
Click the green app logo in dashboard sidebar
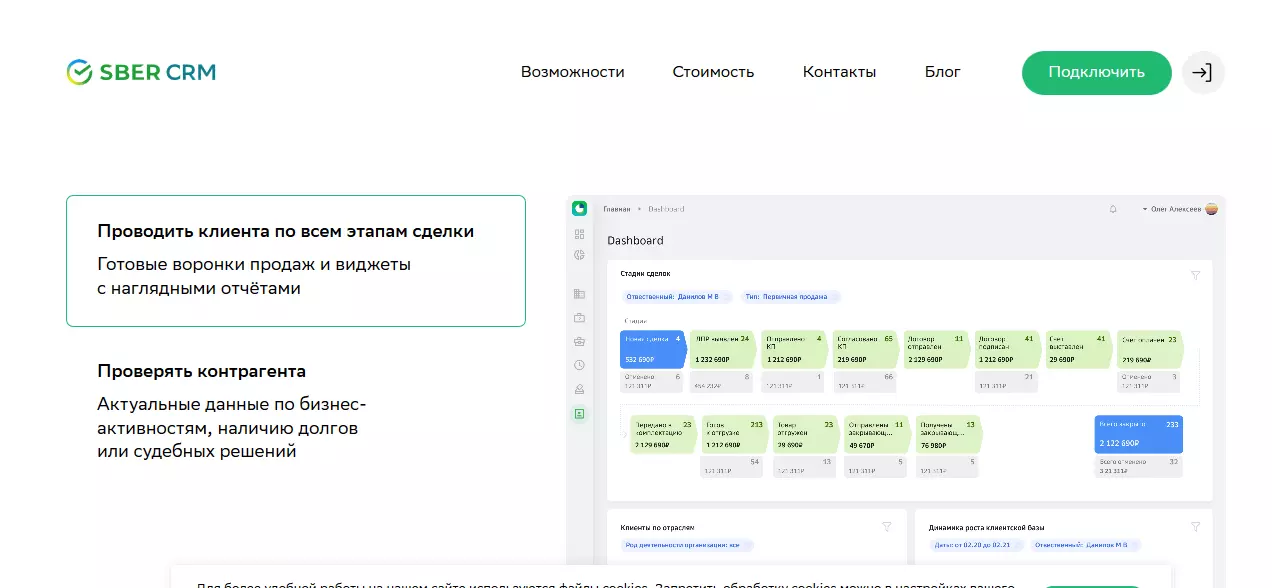[x=579, y=209]
